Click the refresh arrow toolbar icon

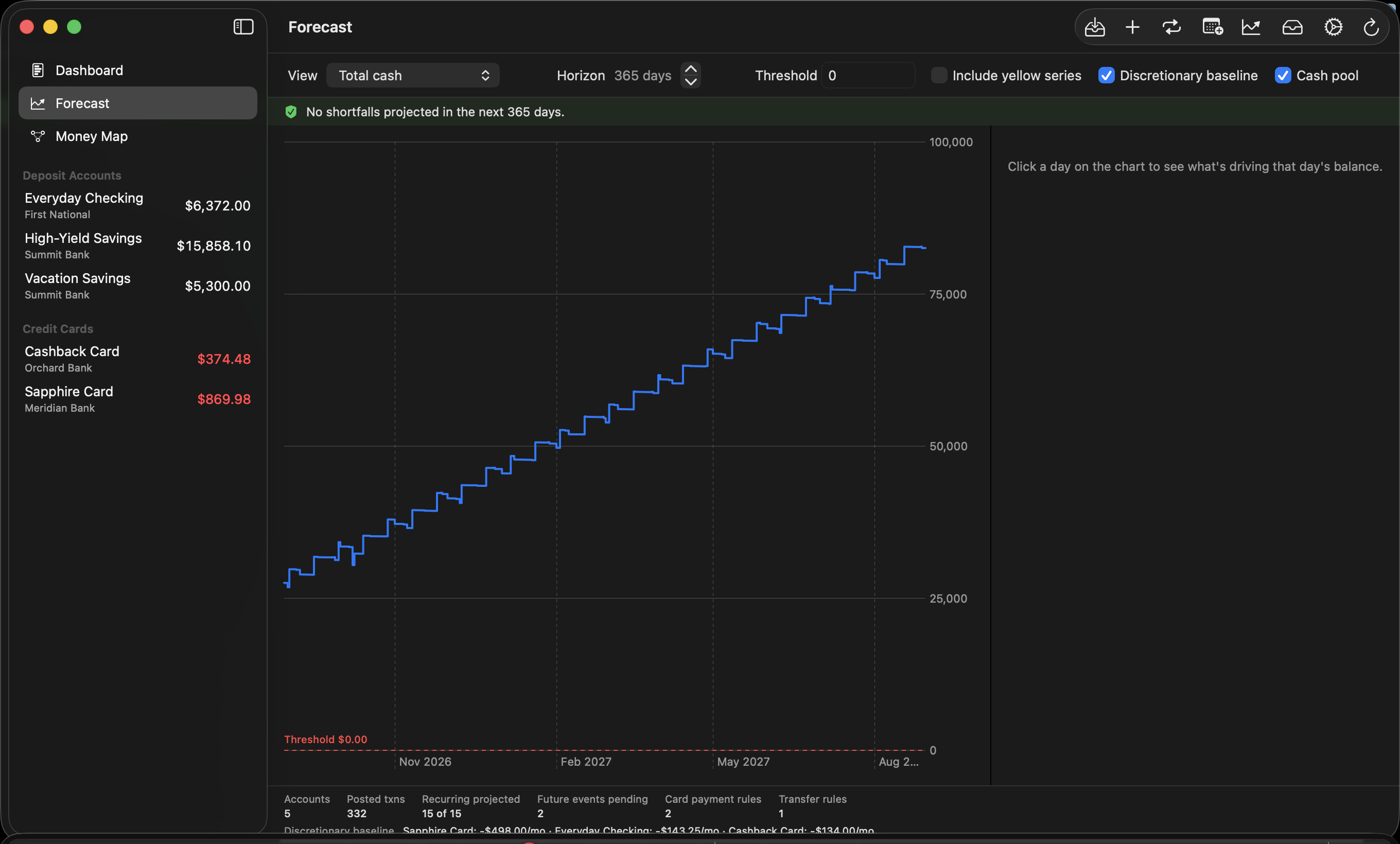point(1371,27)
